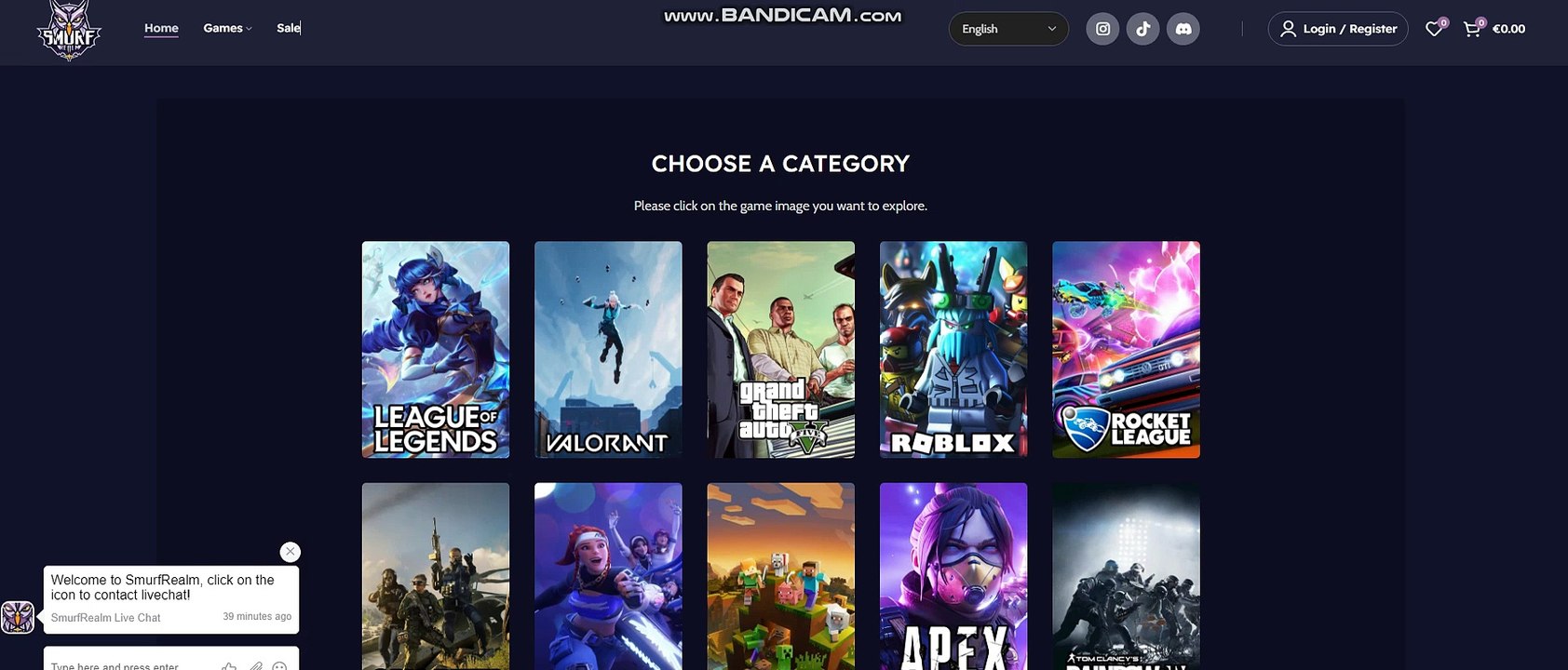Click the emoji icon in chat input
The image size is (1568, 670).
(x=279, y=666)
